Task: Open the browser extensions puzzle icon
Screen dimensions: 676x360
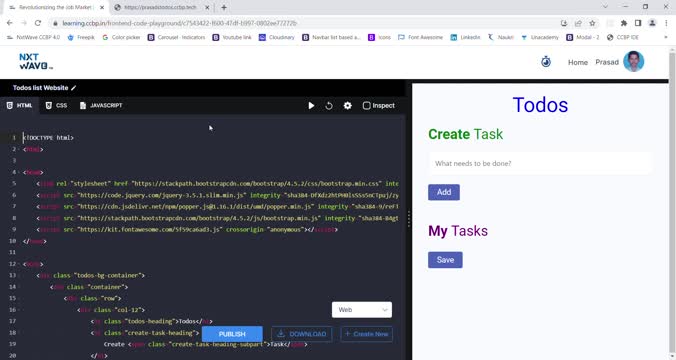Action: click(x=623, y=23)
